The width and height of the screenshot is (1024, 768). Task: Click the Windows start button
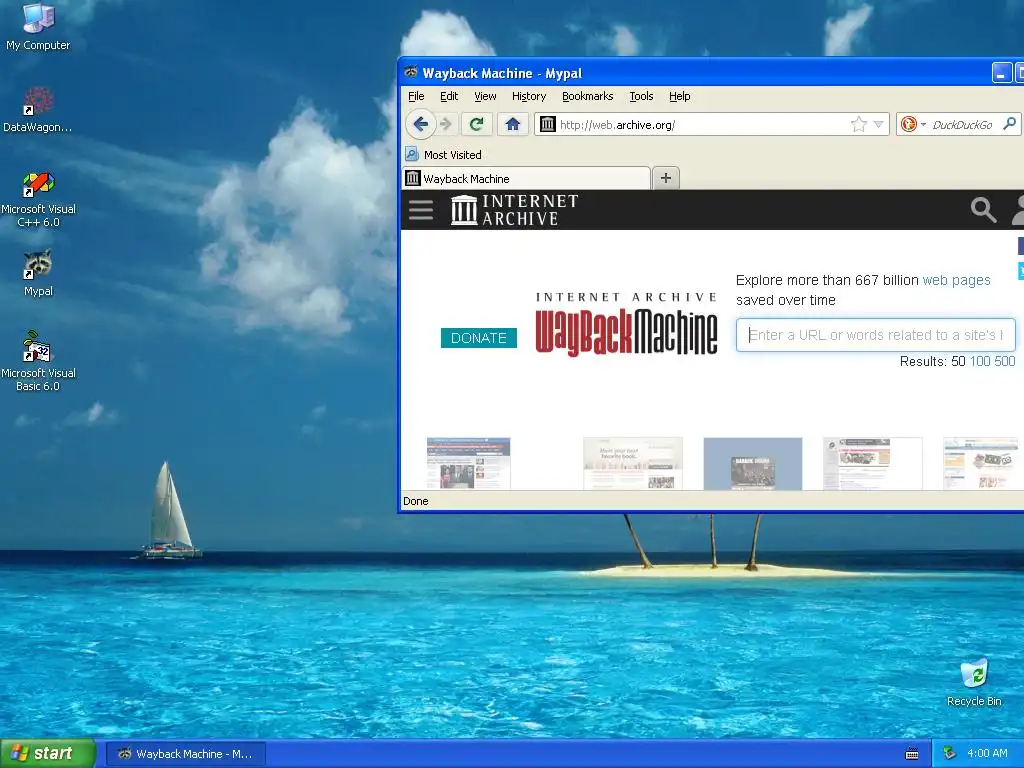coord(48,754)
